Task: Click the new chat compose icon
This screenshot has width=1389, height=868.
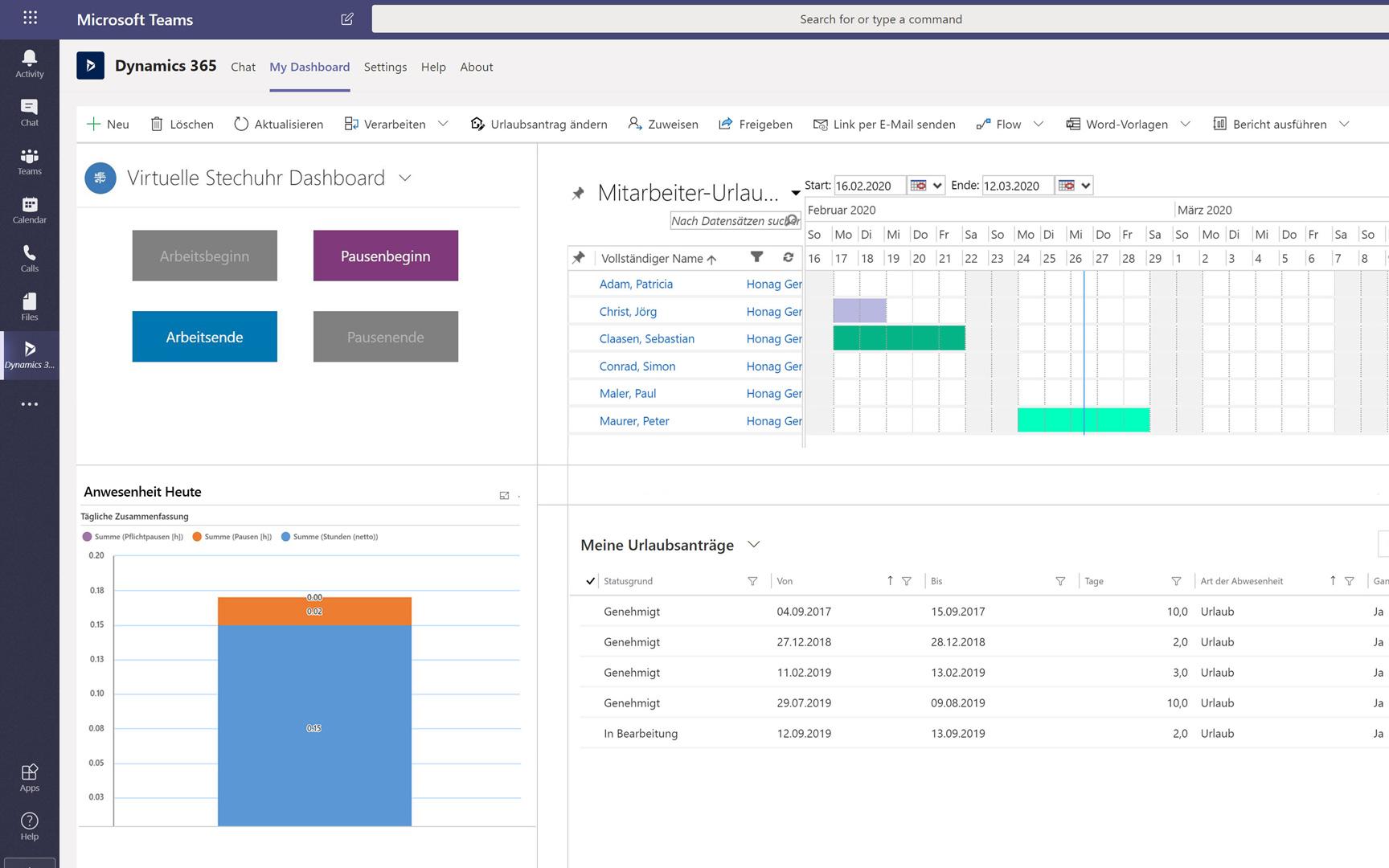Action: pyautogui.click(x=347, y=18)
